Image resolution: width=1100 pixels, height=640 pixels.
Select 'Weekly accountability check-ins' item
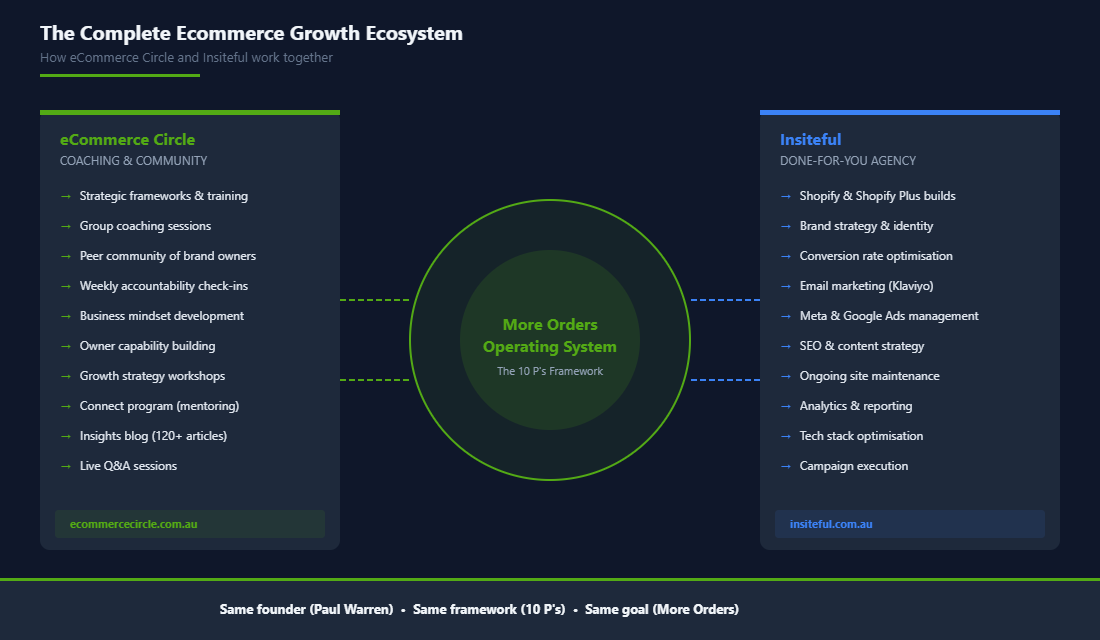point(163,286)
